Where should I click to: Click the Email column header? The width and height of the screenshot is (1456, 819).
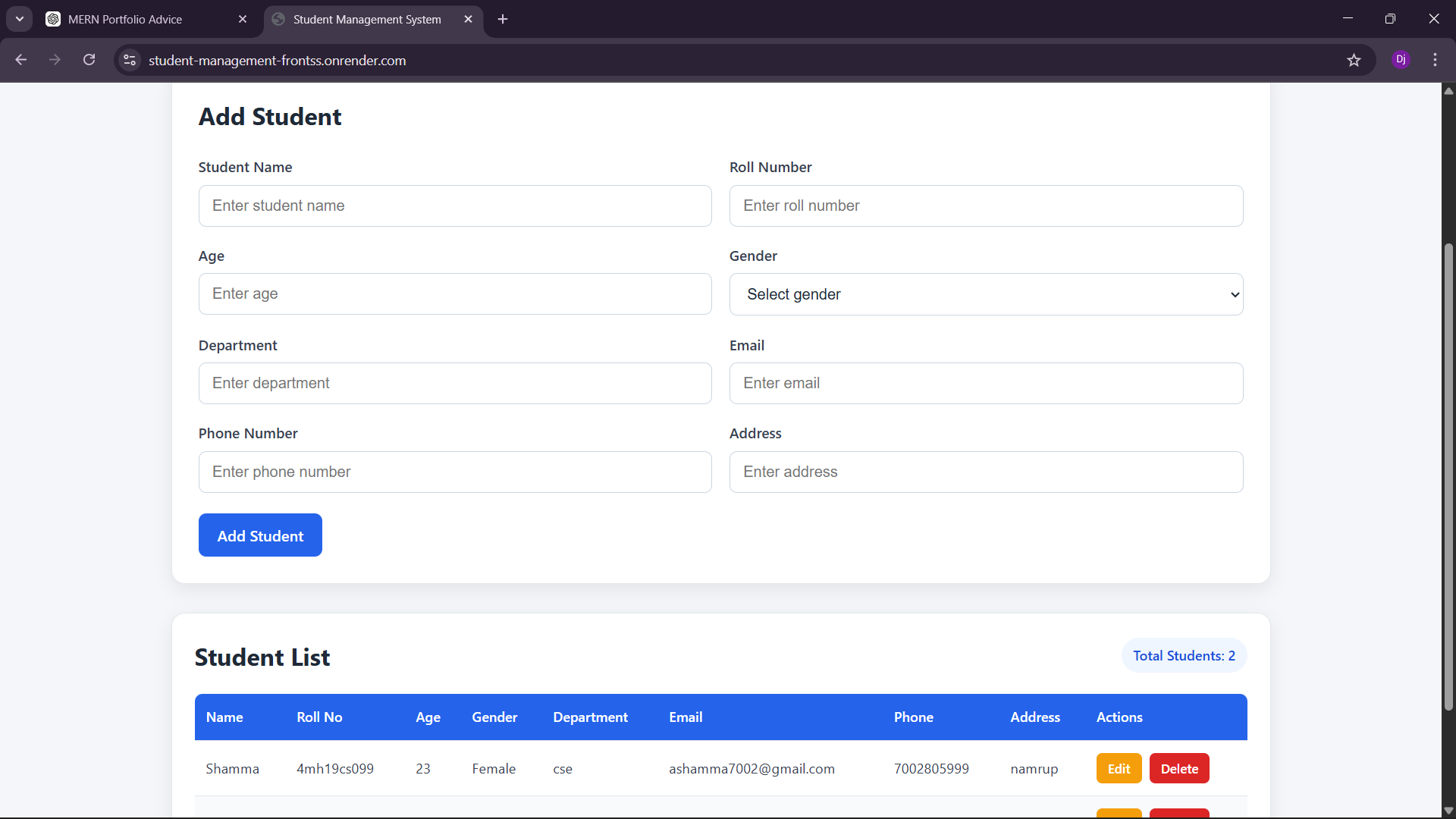[x=686, y=717]
